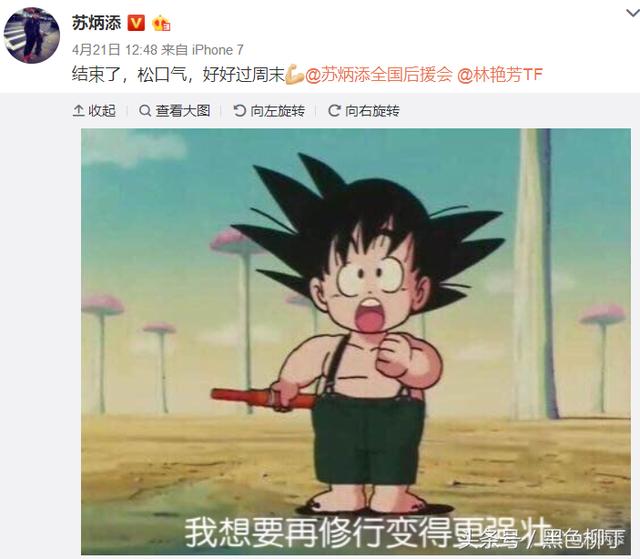Image resolution: width=640 pixels, height=559 pixels.
Task: Click the rotate-left arrow icon
Action: coord(239,111)
